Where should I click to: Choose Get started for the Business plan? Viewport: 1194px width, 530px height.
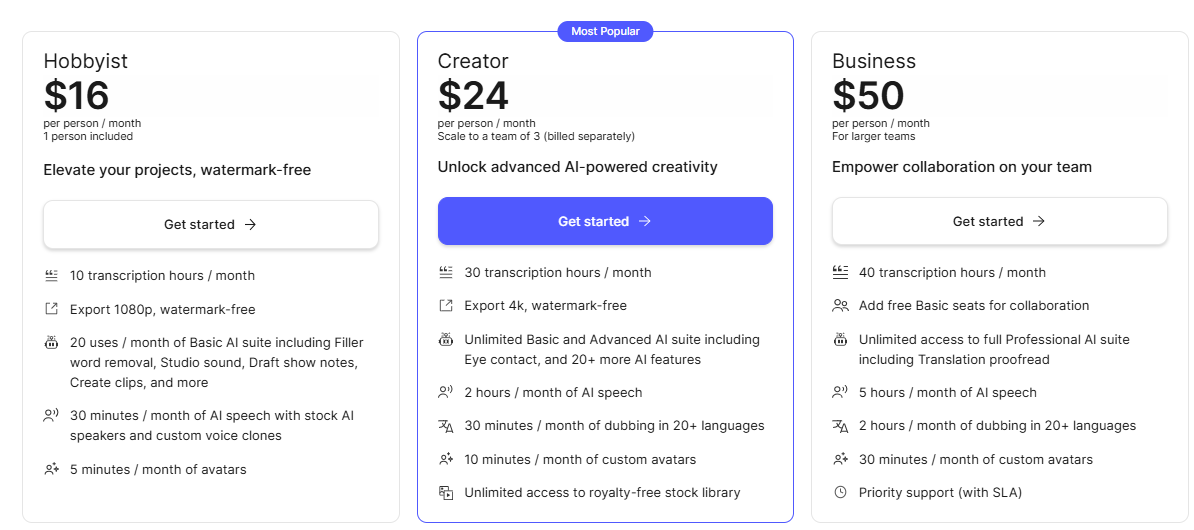coord(999,221)
